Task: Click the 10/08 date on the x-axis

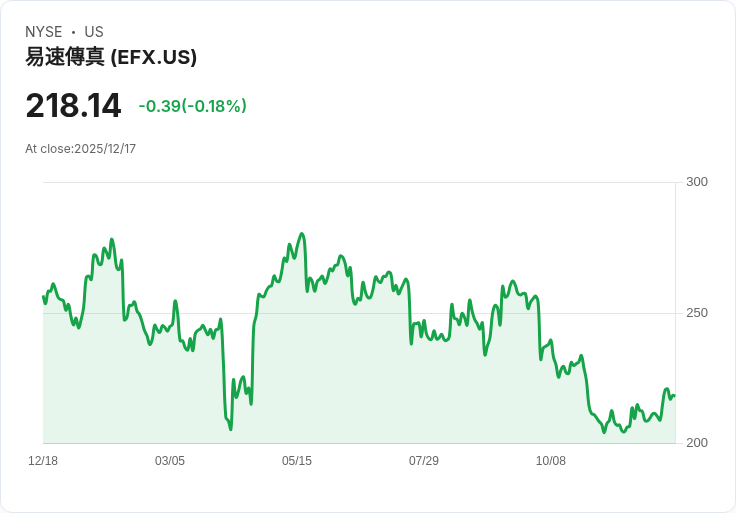Action: 551,461
